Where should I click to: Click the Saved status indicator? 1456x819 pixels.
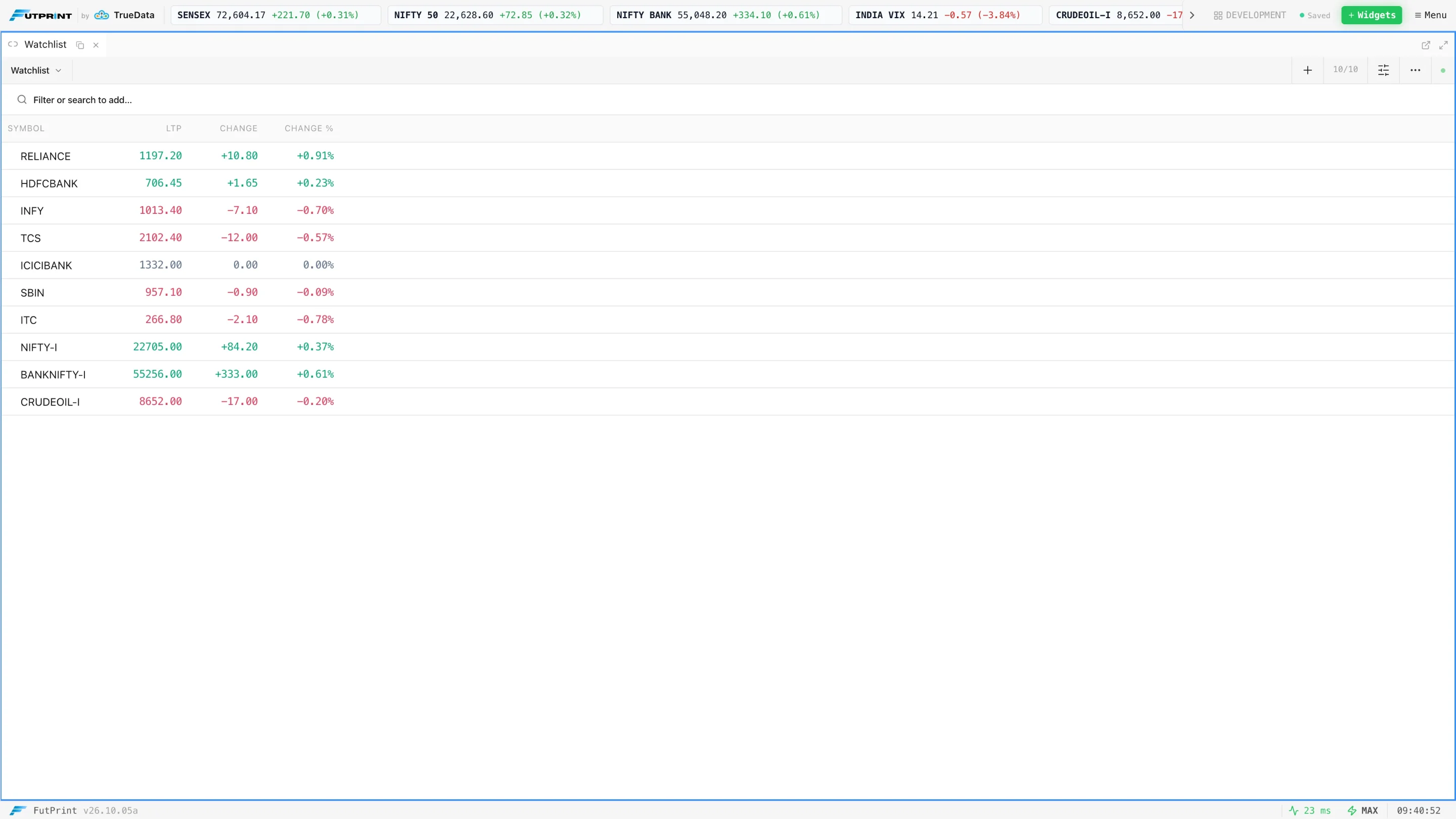(1314, 15)
